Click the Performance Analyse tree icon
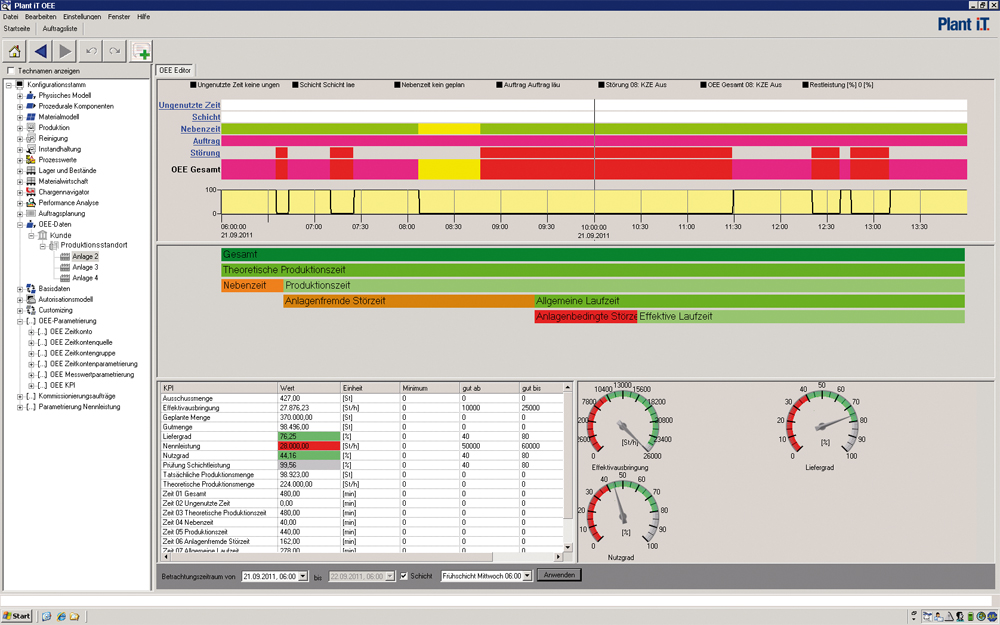 [x=31, y=202]
